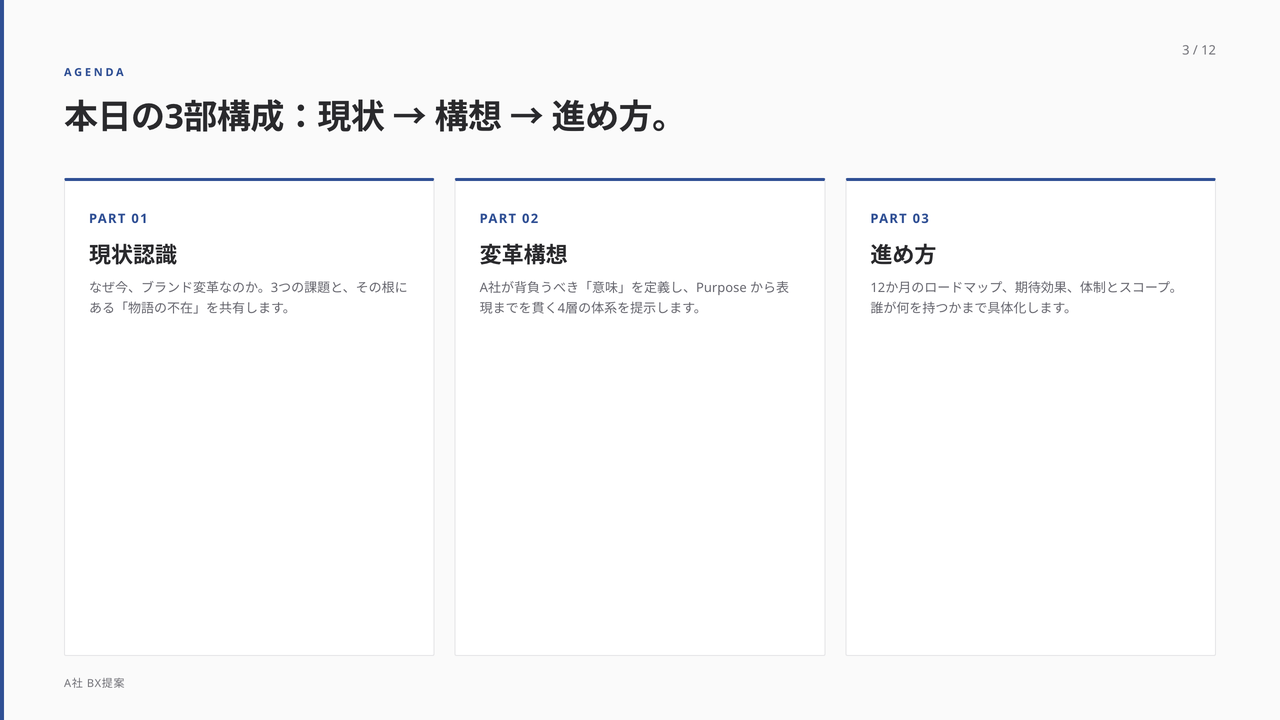This screenshot has height=720, width=1280.
Task: Click the AGENDA section label
Action: click(94, 72)
